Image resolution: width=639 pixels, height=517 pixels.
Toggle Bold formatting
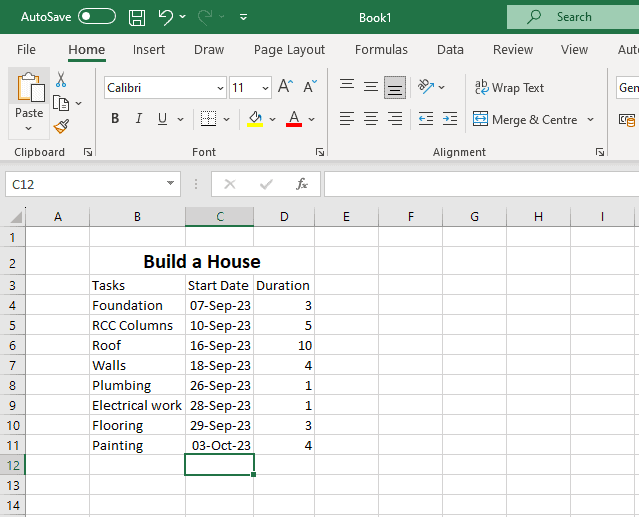pos(115,119)
